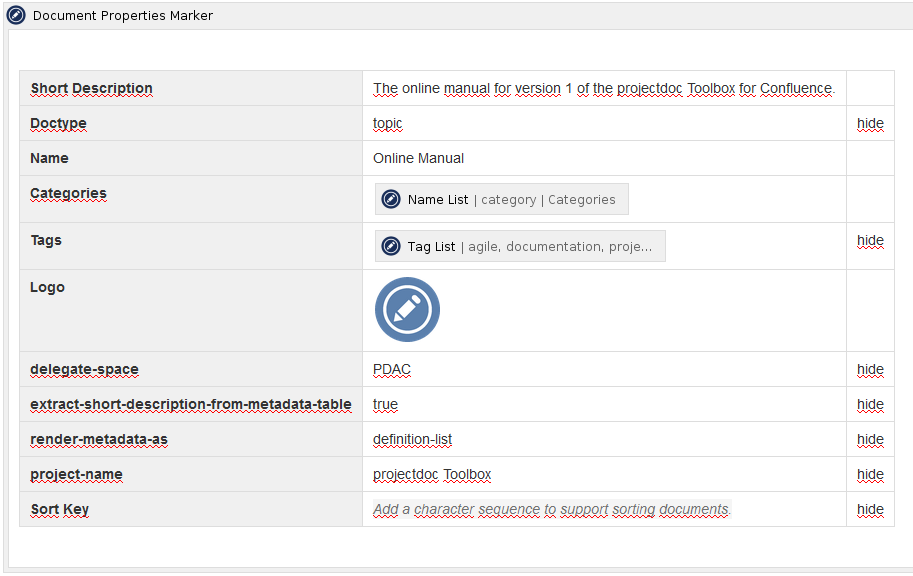Screen dimensions: 913x576
Task: Click the definition-list value cell
Action: pos(412,440)
